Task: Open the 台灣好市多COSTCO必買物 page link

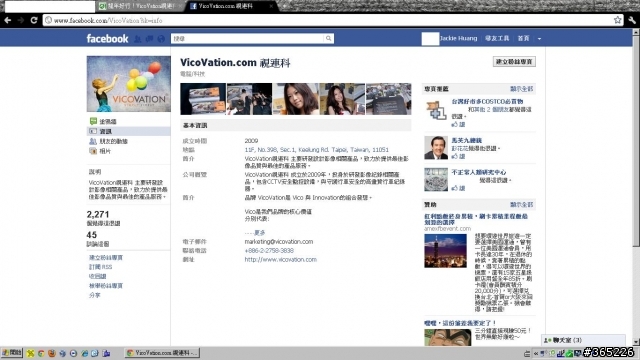Action: click(487, 101)
